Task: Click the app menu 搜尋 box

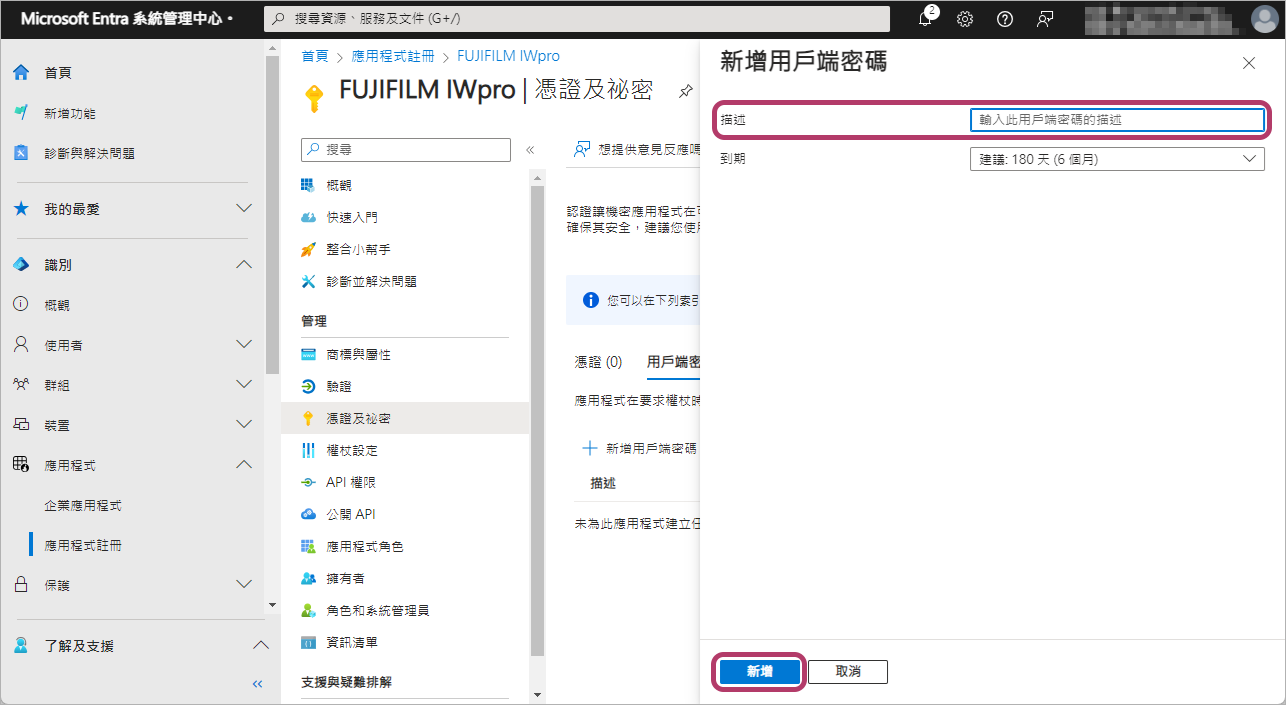Action: coord(406,149)
